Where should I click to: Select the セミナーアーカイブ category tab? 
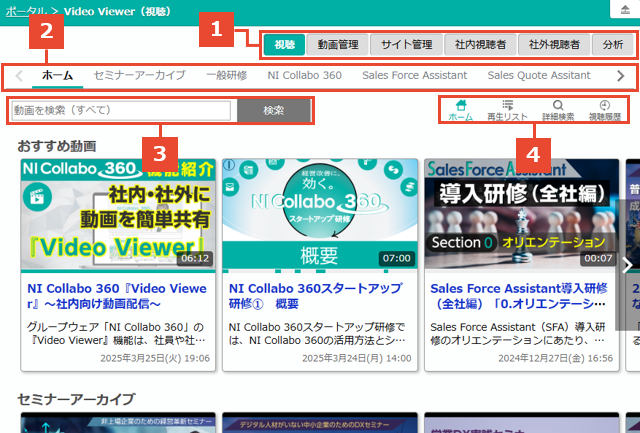click(x=140, y=75)
